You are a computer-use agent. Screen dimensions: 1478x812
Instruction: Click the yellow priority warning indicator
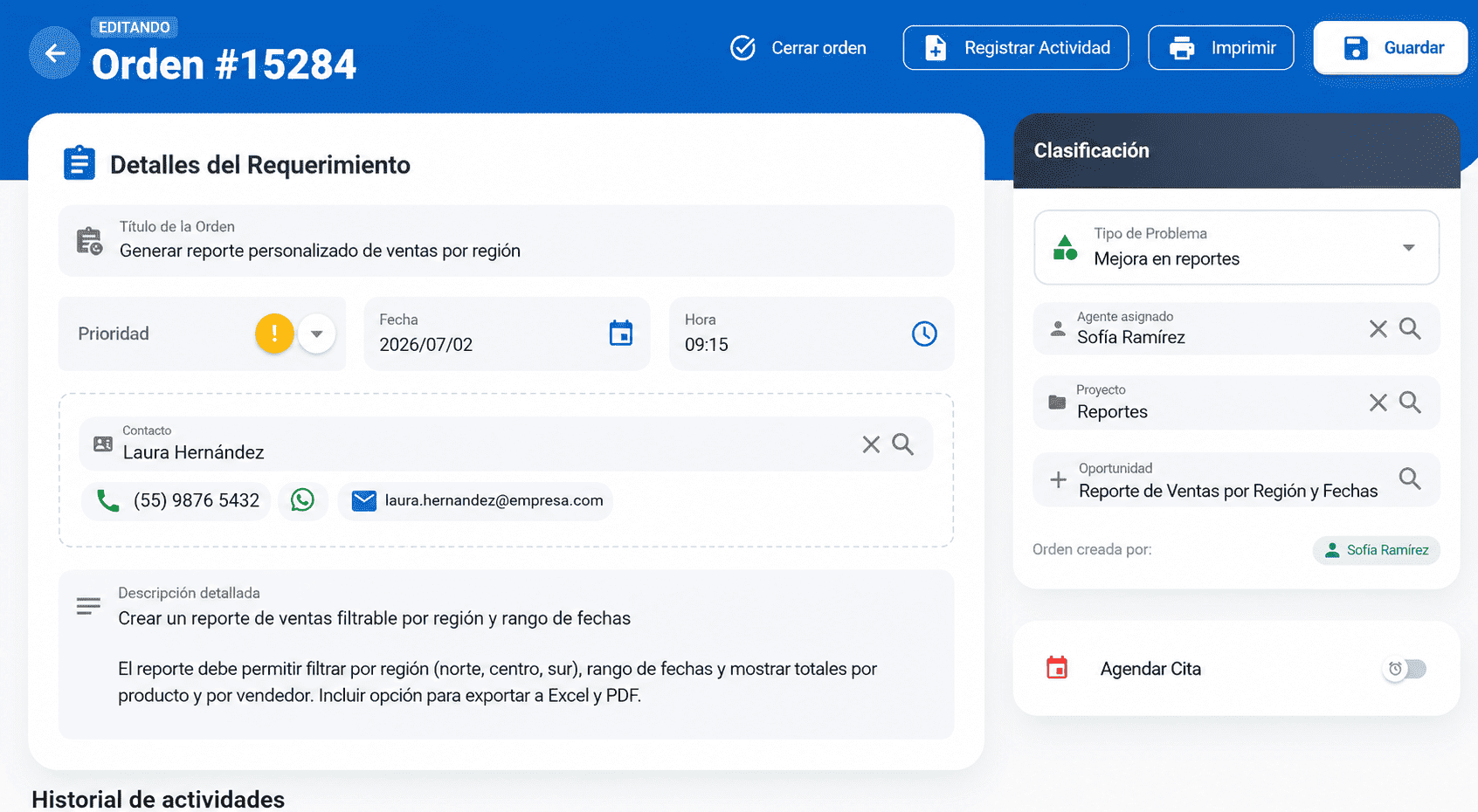[274, 334]
